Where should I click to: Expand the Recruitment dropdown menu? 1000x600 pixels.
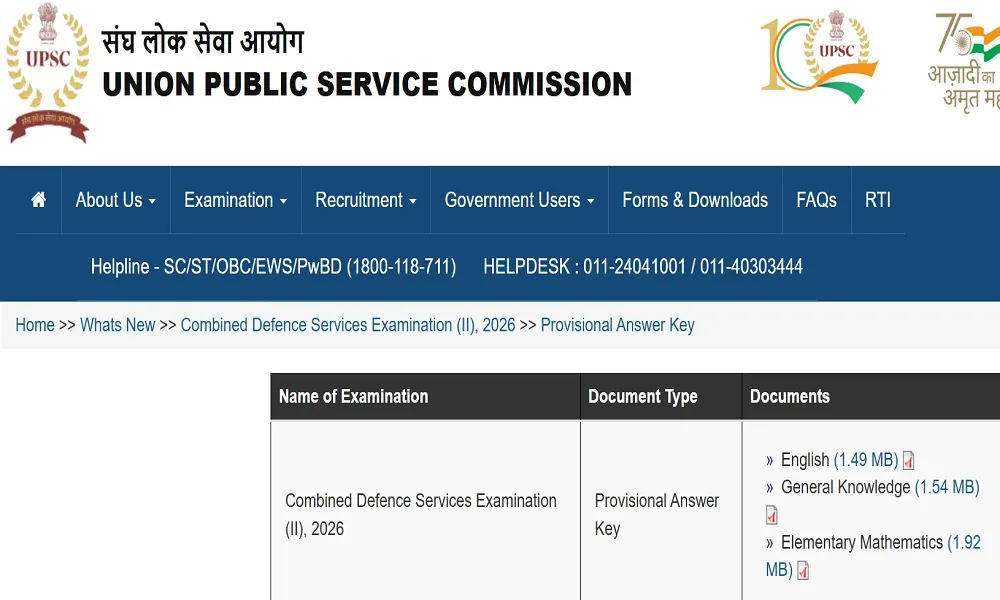point(365,200)
